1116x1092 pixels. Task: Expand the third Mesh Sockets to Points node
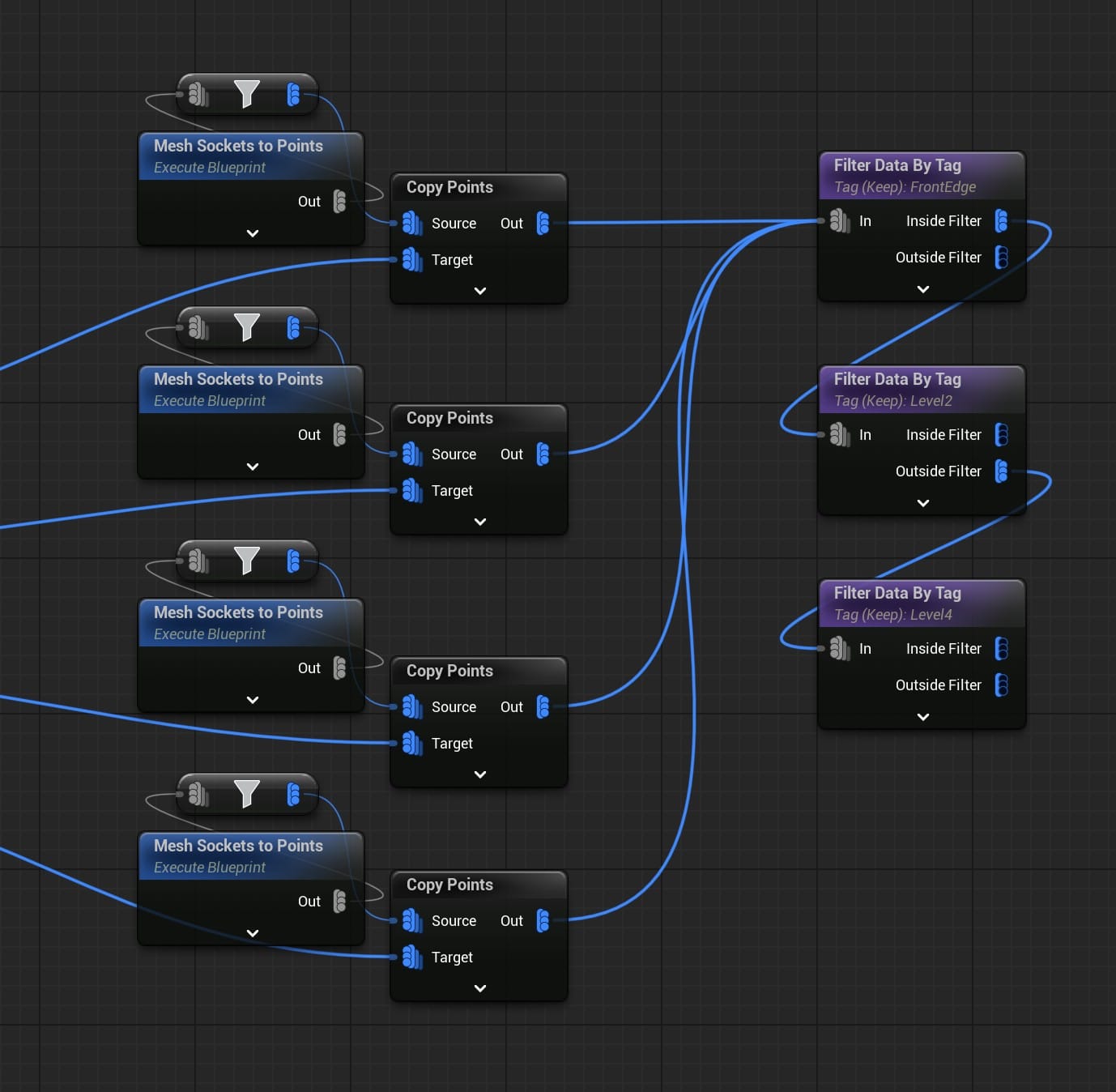253,700
